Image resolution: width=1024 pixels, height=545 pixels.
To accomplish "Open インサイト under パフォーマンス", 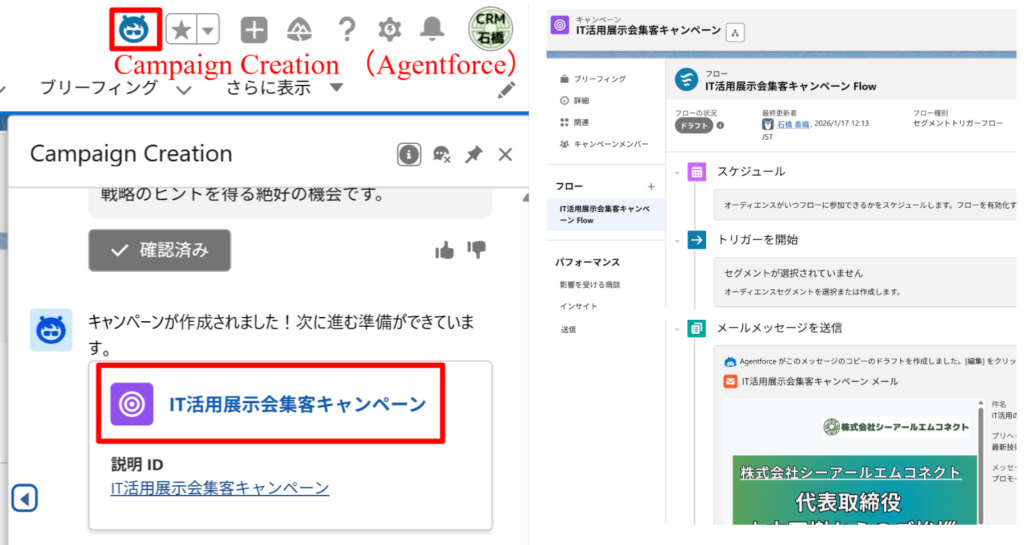I will (578, 306).
